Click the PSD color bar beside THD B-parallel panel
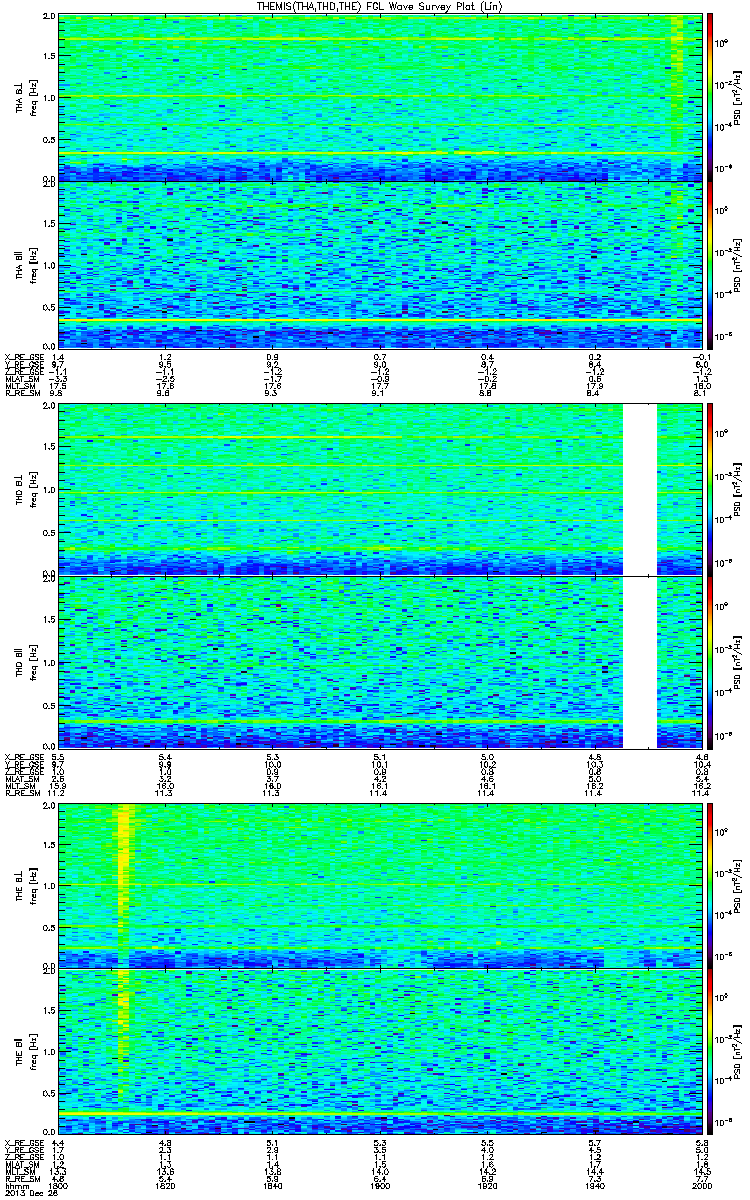This screenshot has width=750, height=1200. coord(711,660)
